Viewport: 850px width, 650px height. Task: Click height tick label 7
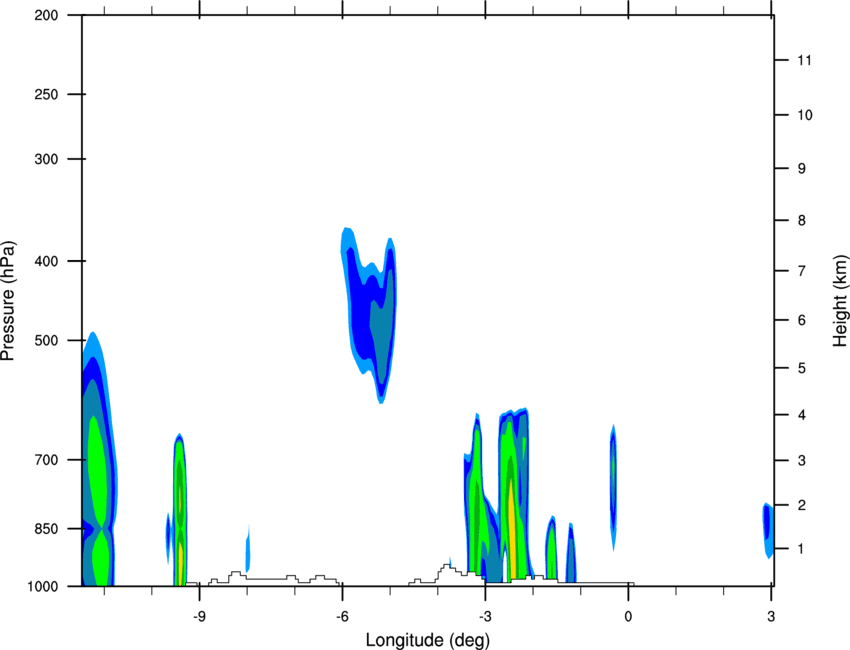tap(802, 270)
